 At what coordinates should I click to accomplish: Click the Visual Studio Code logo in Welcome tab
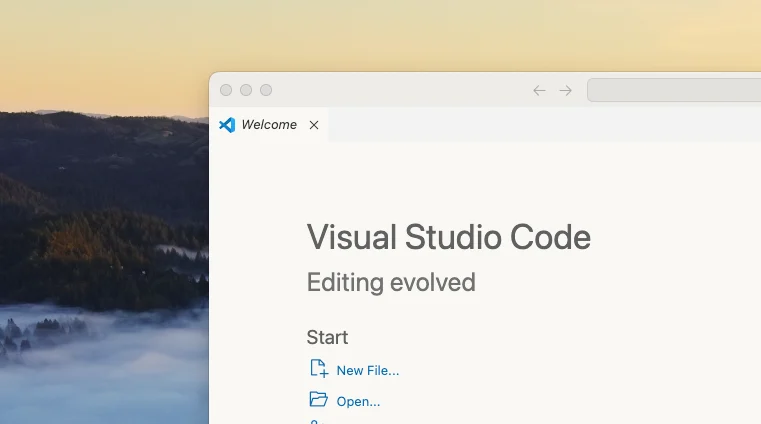coord(227,125)
